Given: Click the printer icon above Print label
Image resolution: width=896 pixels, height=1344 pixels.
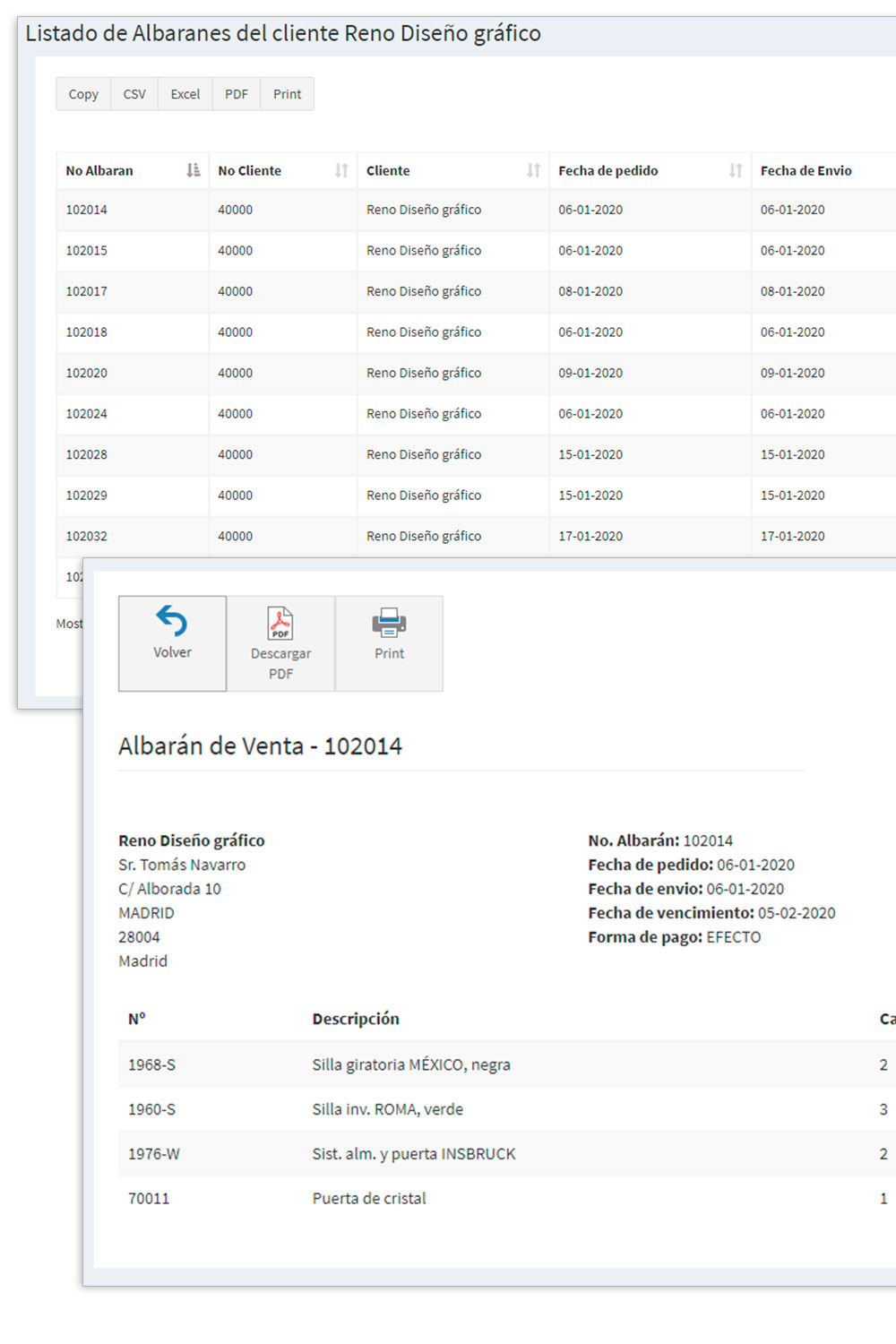Looking at the screenshot, I should coord(389,622).
